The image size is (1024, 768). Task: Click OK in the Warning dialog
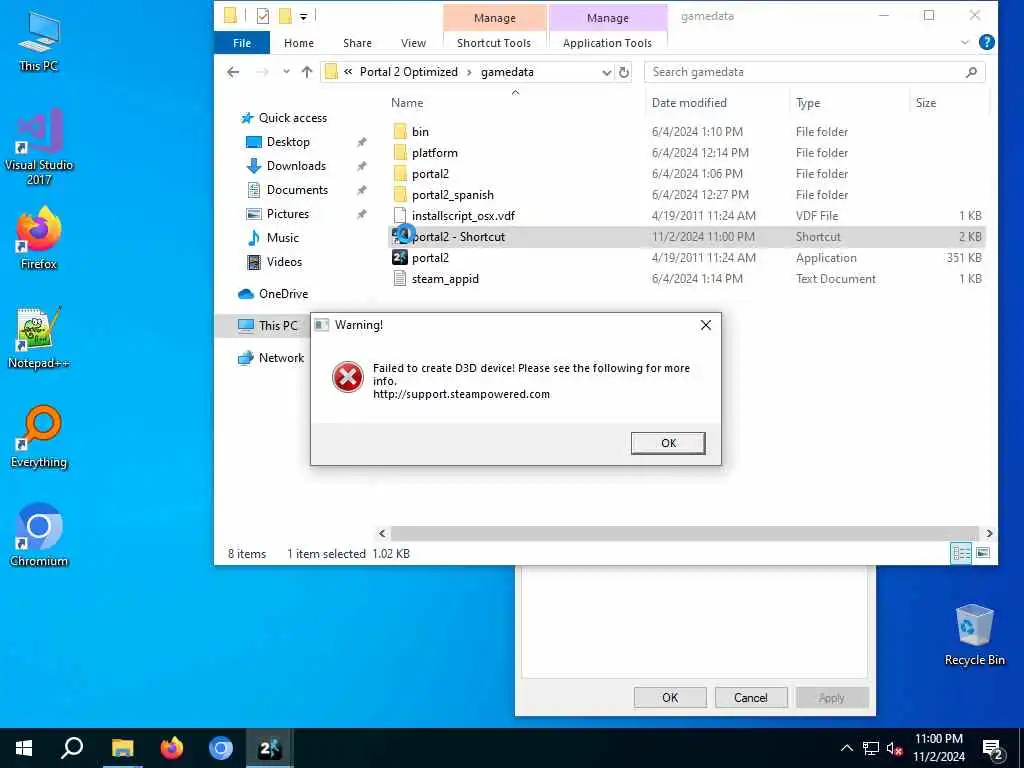pos(668,443)
